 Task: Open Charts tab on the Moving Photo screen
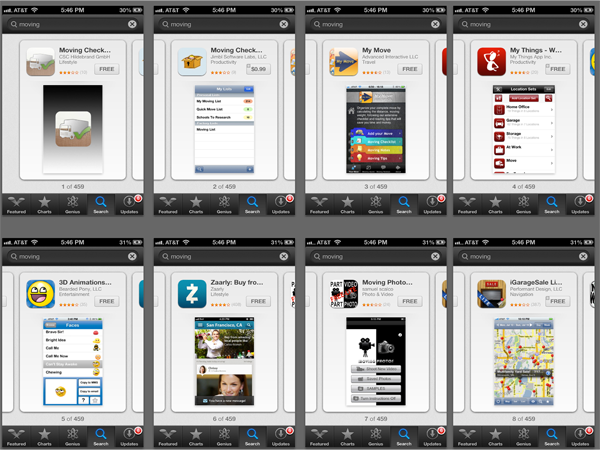[x=347, y=437]
